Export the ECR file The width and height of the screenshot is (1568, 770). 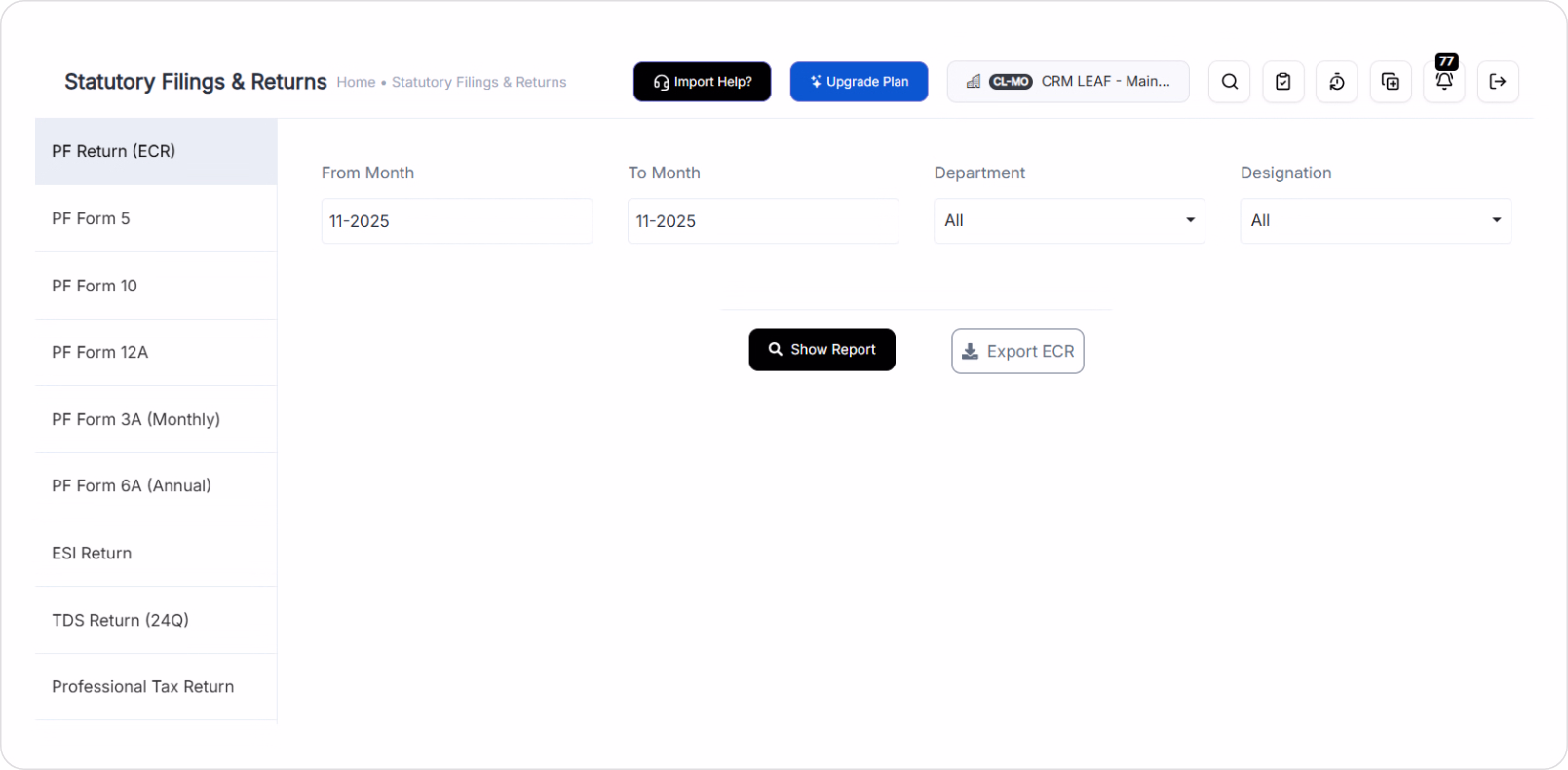pos(1017,352)
